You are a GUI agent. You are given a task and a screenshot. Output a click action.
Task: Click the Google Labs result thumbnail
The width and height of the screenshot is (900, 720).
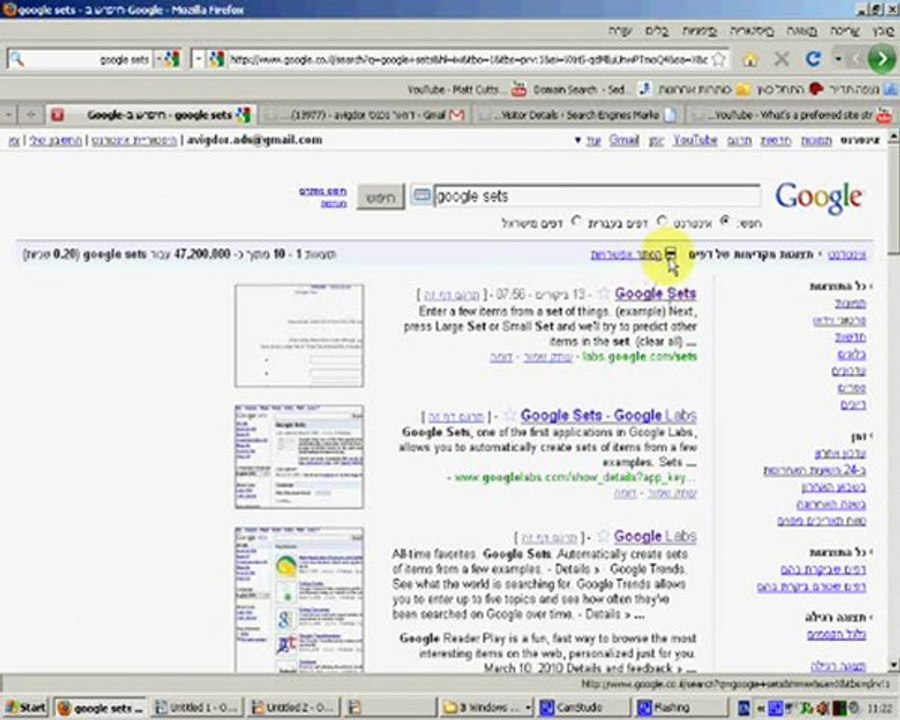click(299, 600)
